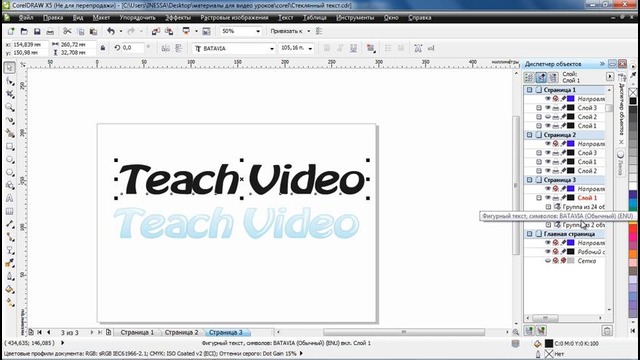
Task: Show the hidden Страница 1 Слой 2 layer
Action: 548,117
